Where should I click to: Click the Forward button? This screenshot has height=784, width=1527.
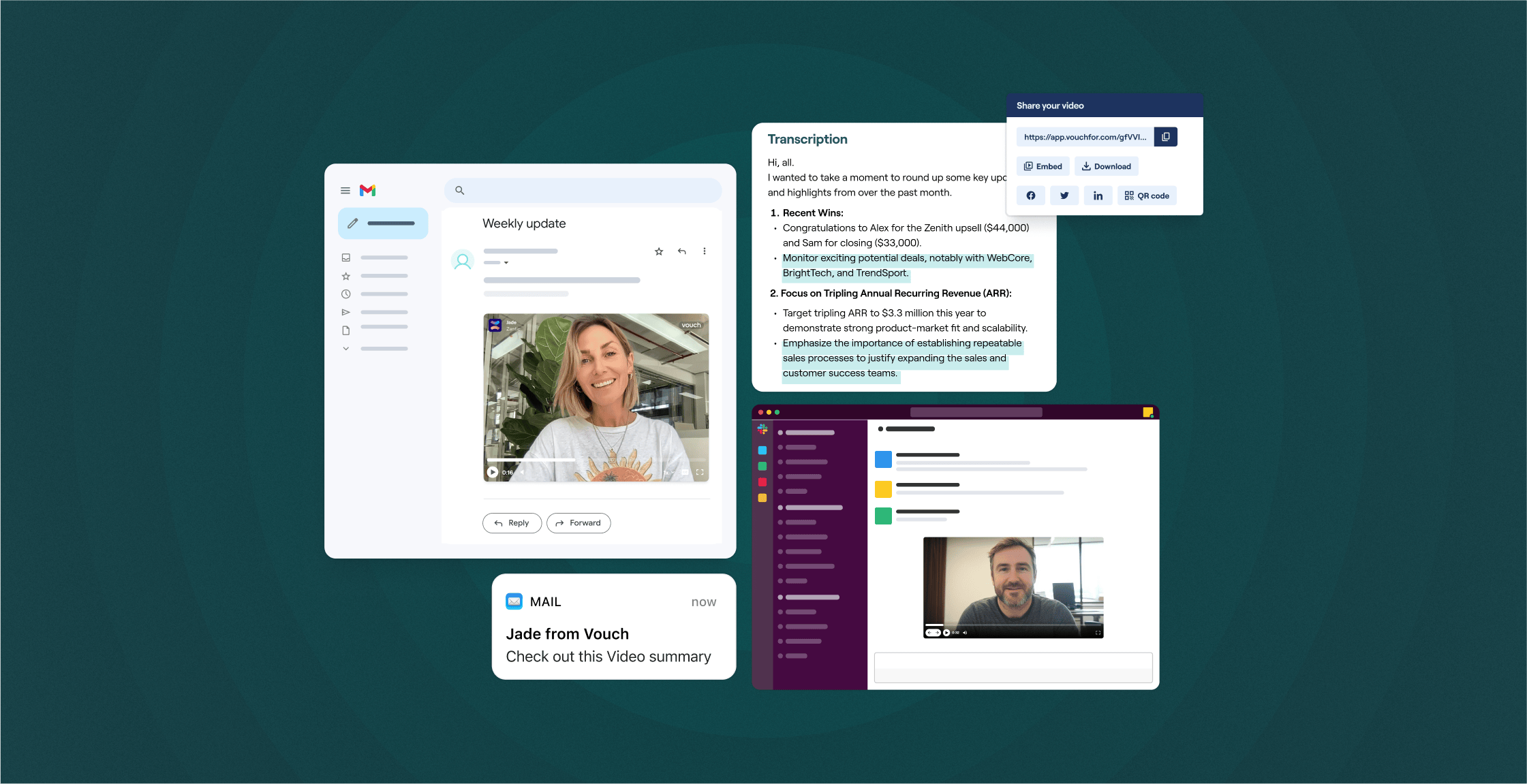click(579, 523)
